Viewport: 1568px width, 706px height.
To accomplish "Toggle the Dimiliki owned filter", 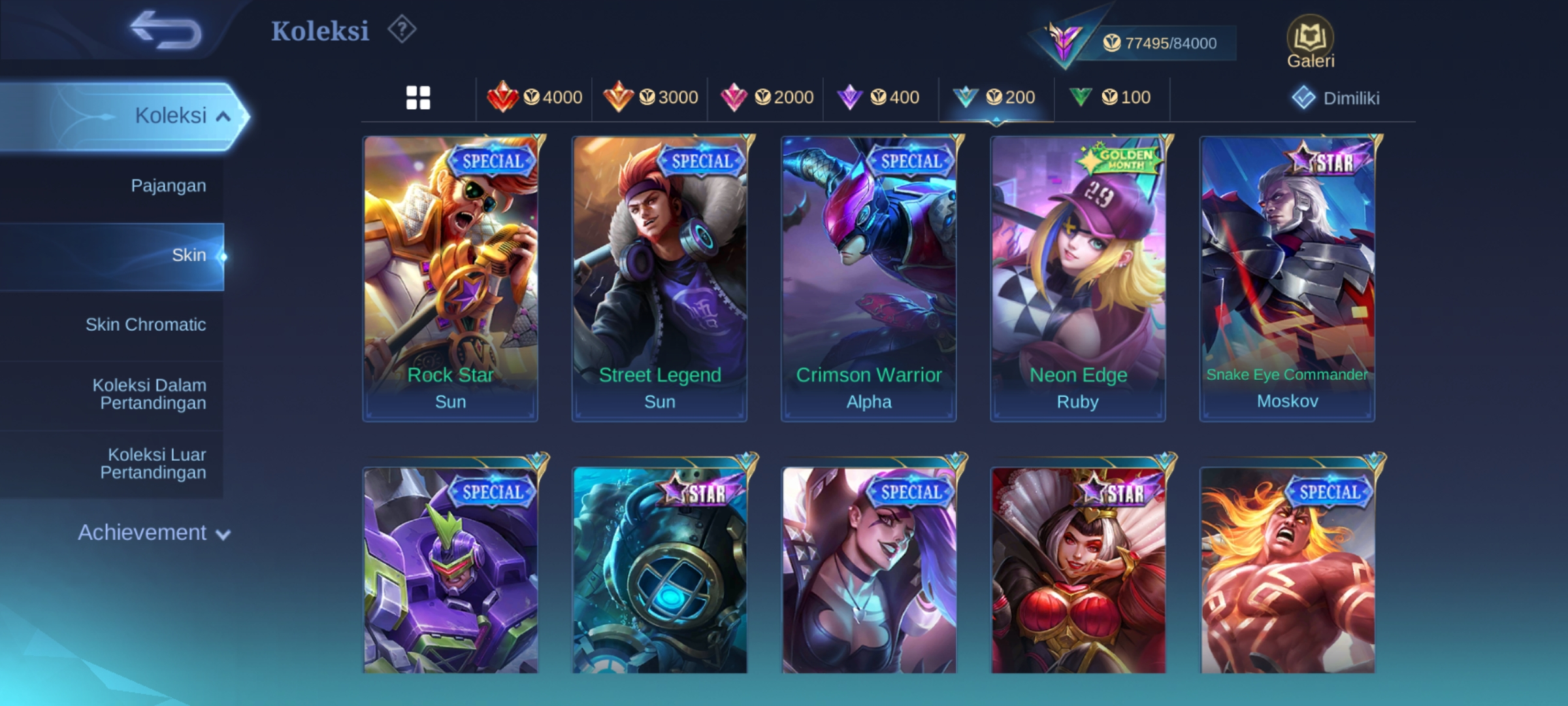I will tap(1335, 98).
